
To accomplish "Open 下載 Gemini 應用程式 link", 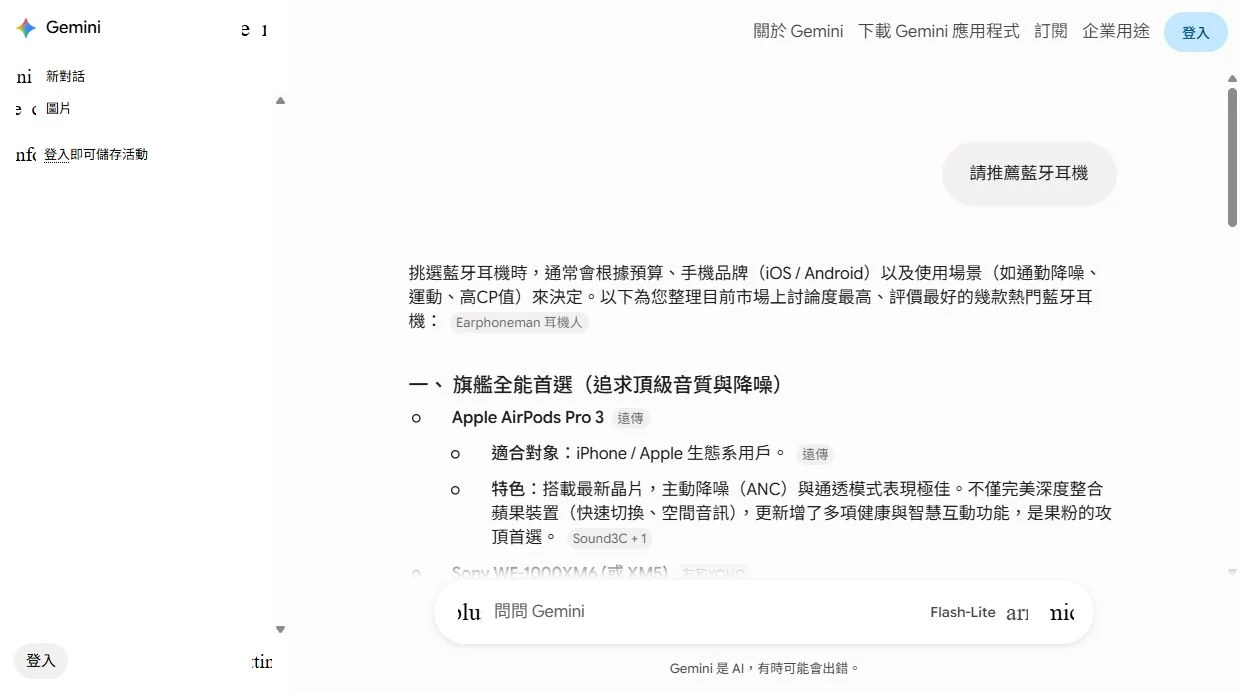I will 939,31.
